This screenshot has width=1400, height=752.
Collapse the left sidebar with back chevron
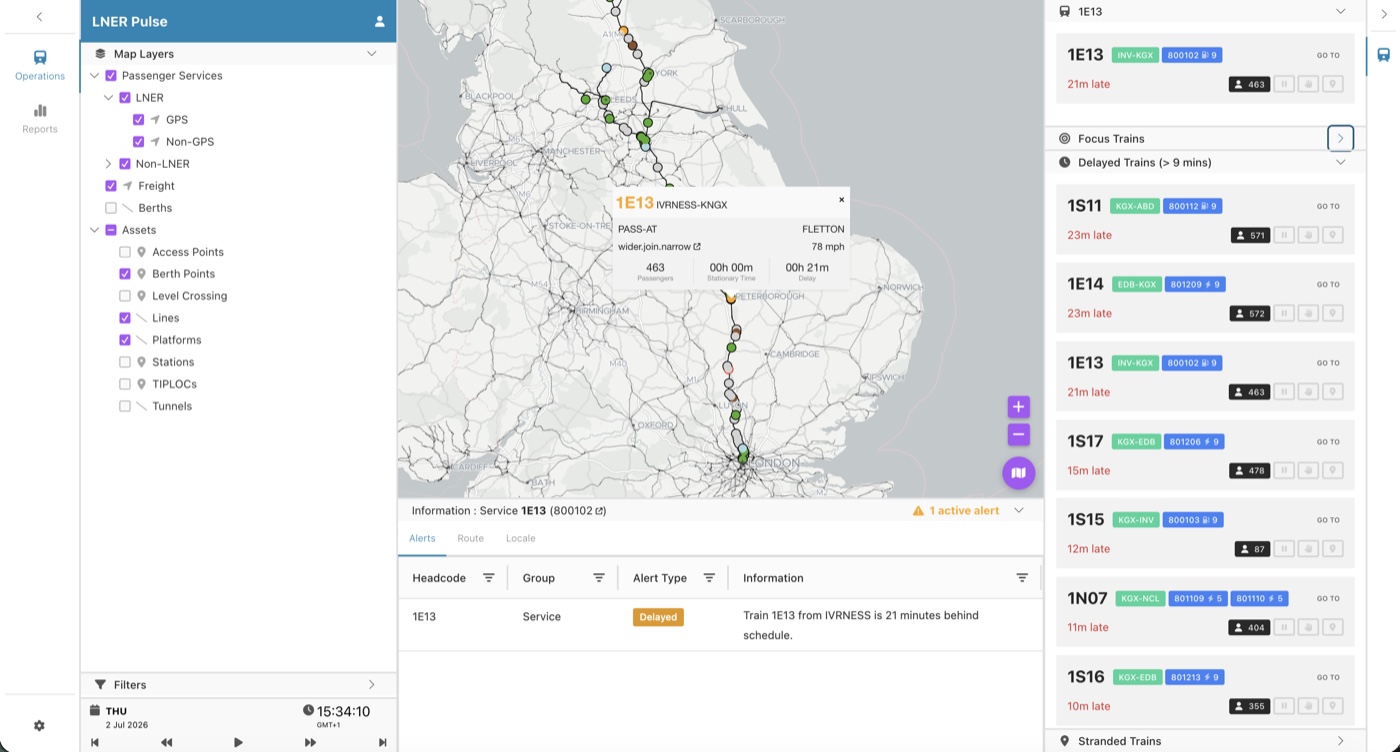(x=39, y=17)
